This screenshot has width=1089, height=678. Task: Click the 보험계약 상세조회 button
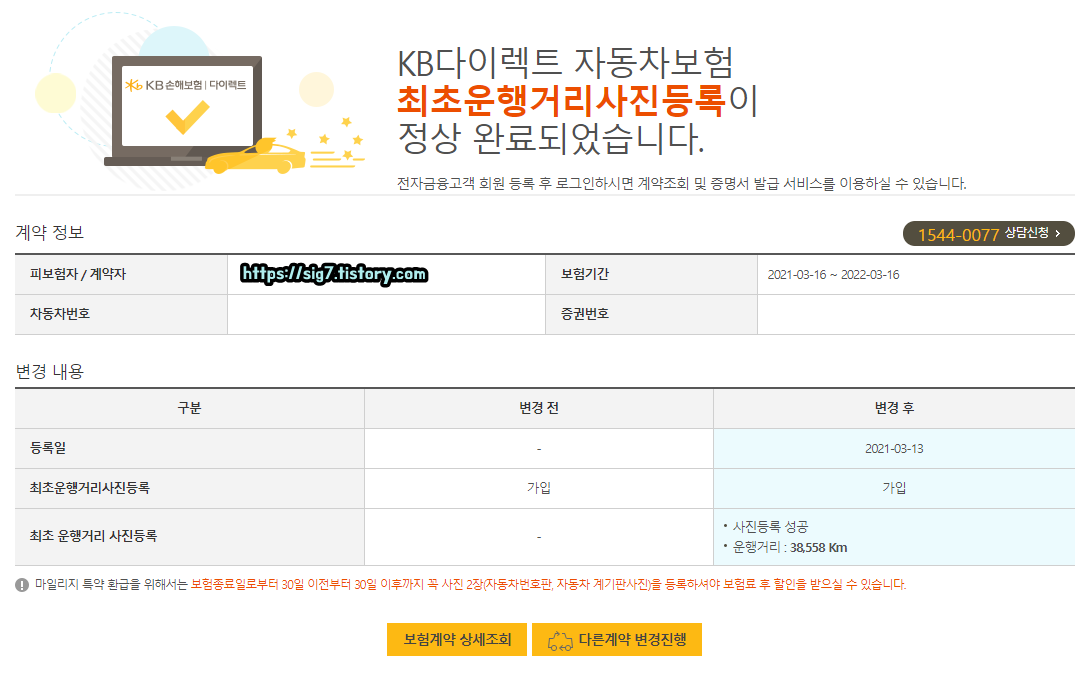pyautogui.click(x=457, y=639)
